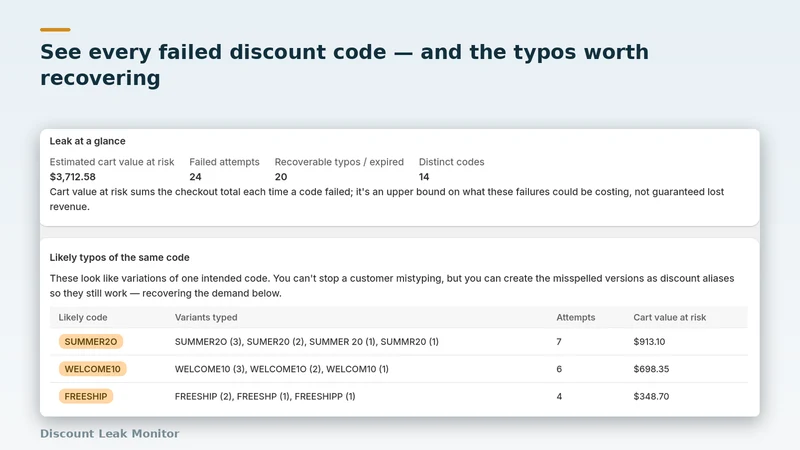Click the SUMMER20 code badge
This screenshot has height=450, width=800.
[x=91, y=341]
